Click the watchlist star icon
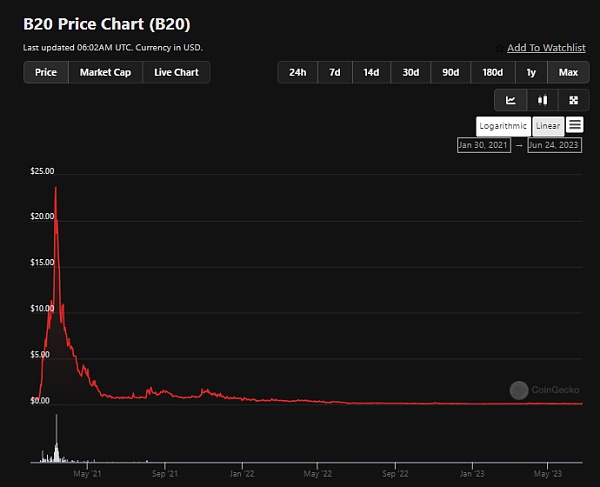 coord(500,48)
